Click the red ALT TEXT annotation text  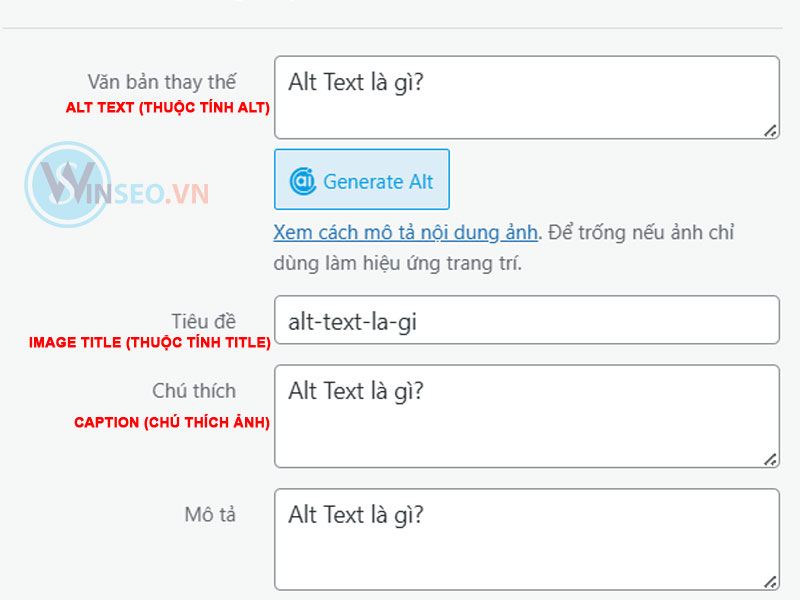coord(167,107)
